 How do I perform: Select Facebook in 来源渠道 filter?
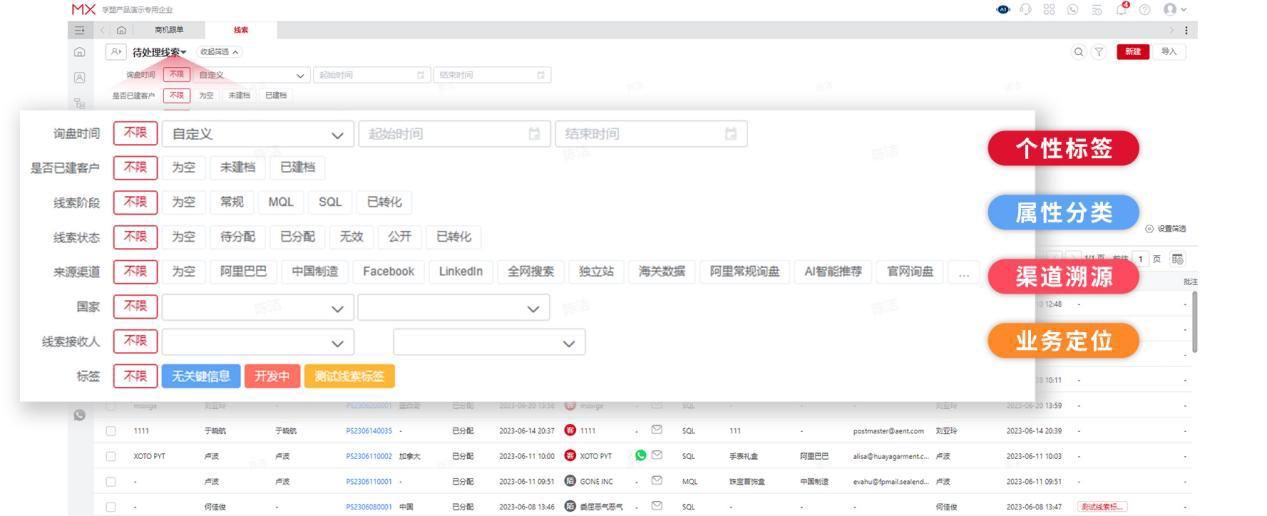coord(388,271)
